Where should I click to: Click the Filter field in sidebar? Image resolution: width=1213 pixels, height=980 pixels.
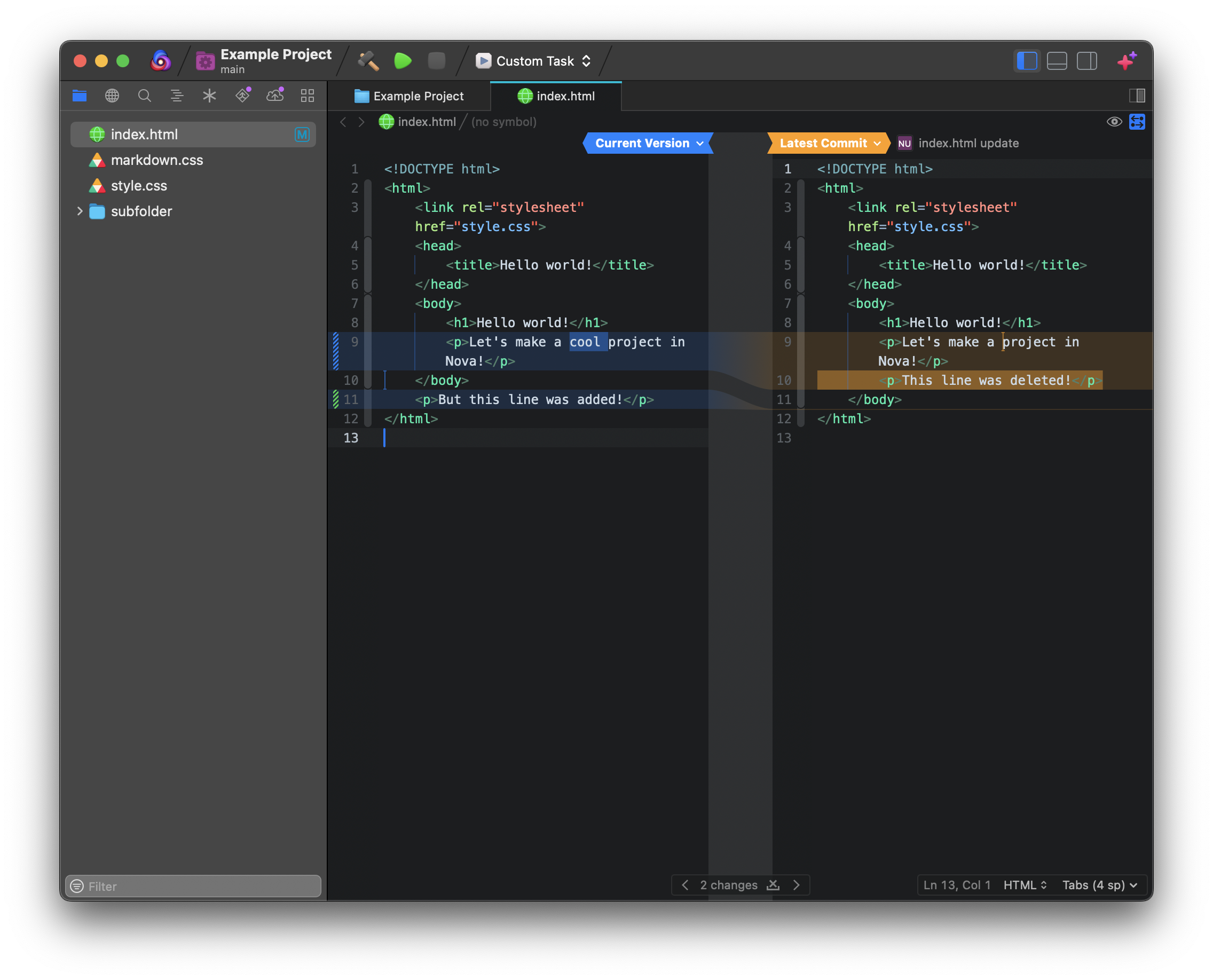[x=193, y=886]
